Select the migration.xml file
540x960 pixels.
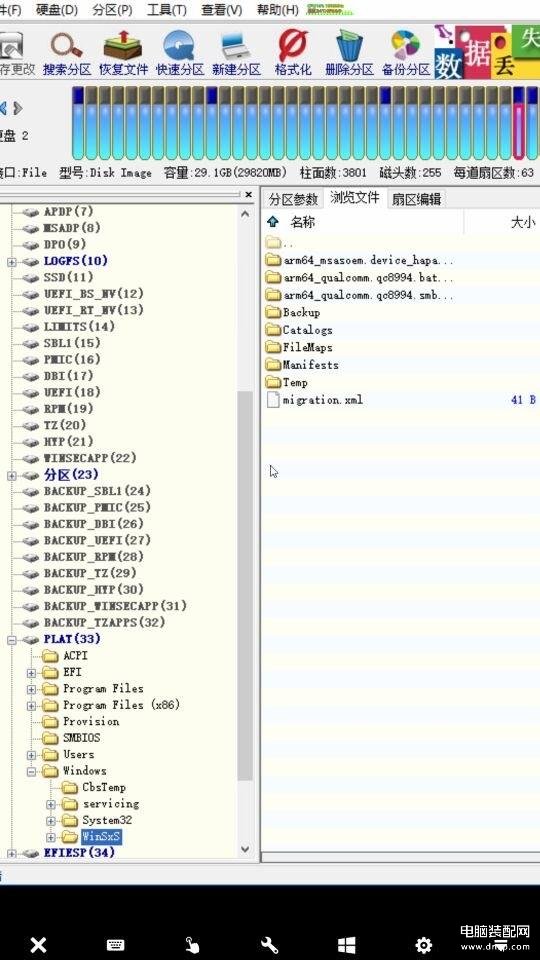pyautogui.click(x=315, y=400)
